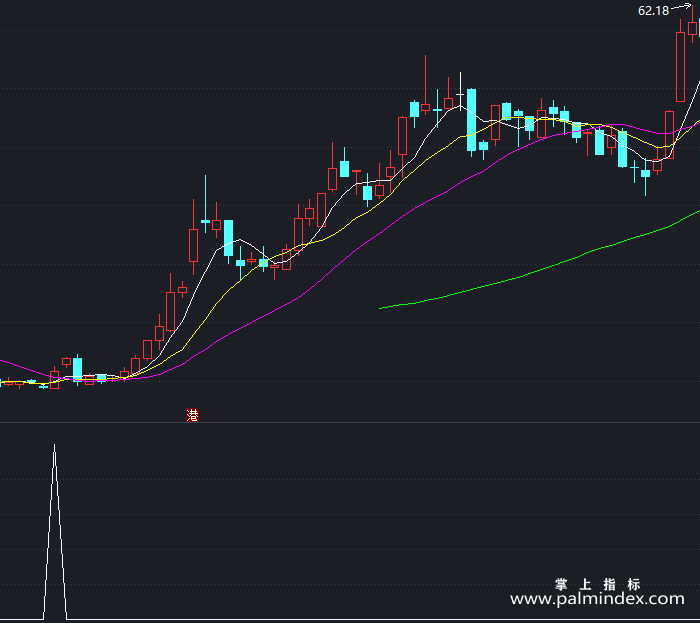
Task: Click the 62.18 high price label
Action: click(653, 11)
